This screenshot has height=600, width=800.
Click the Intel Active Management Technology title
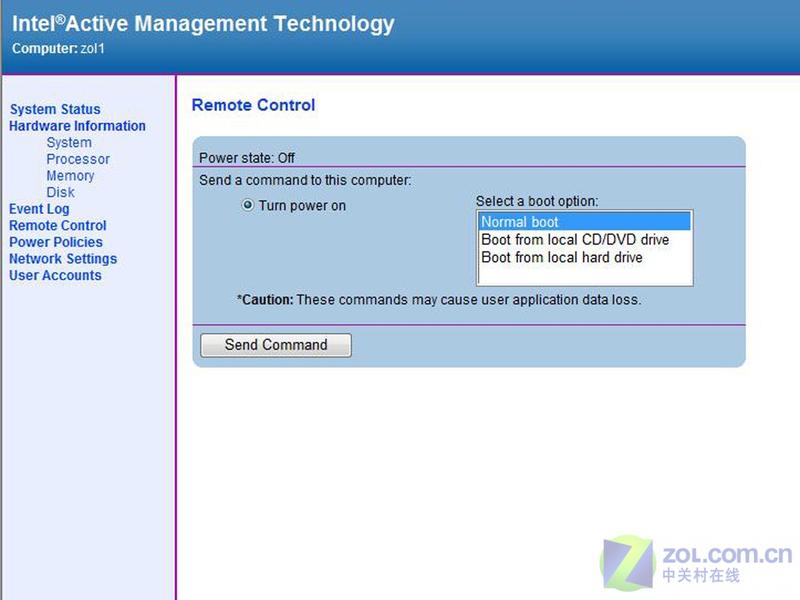[x=203, y=23]
